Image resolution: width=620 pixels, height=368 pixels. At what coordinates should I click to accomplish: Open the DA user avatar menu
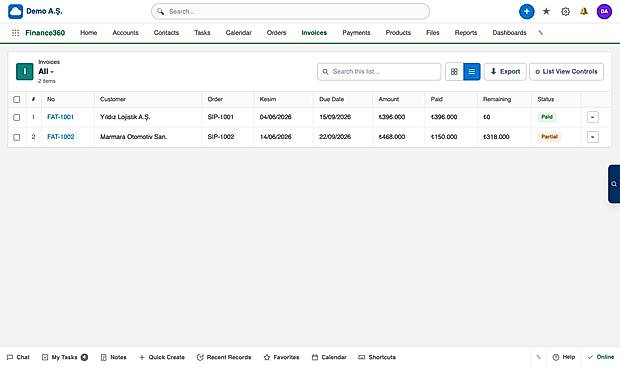[x=604, y=11]
